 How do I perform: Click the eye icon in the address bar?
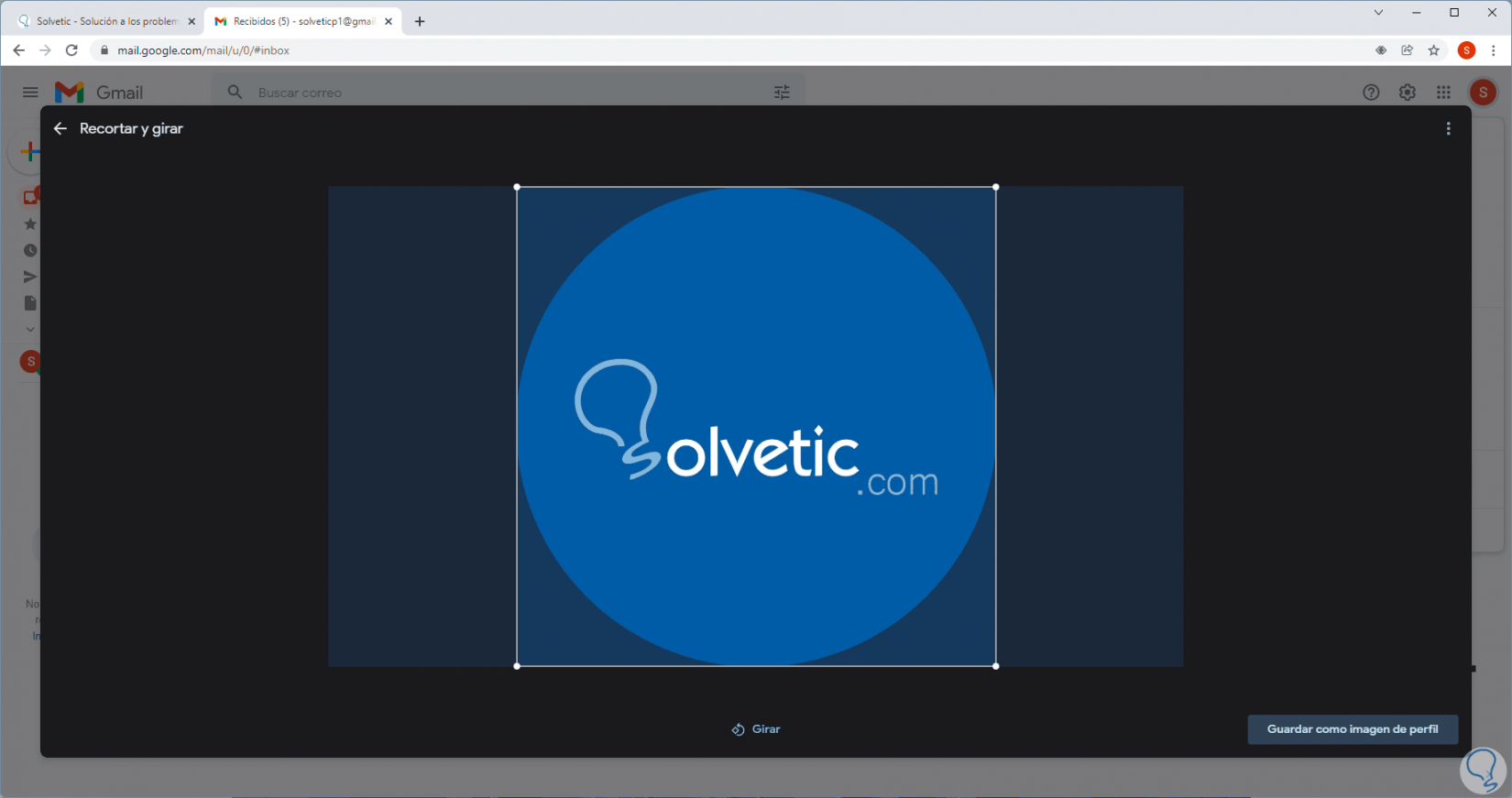[x=1381, y=50]
